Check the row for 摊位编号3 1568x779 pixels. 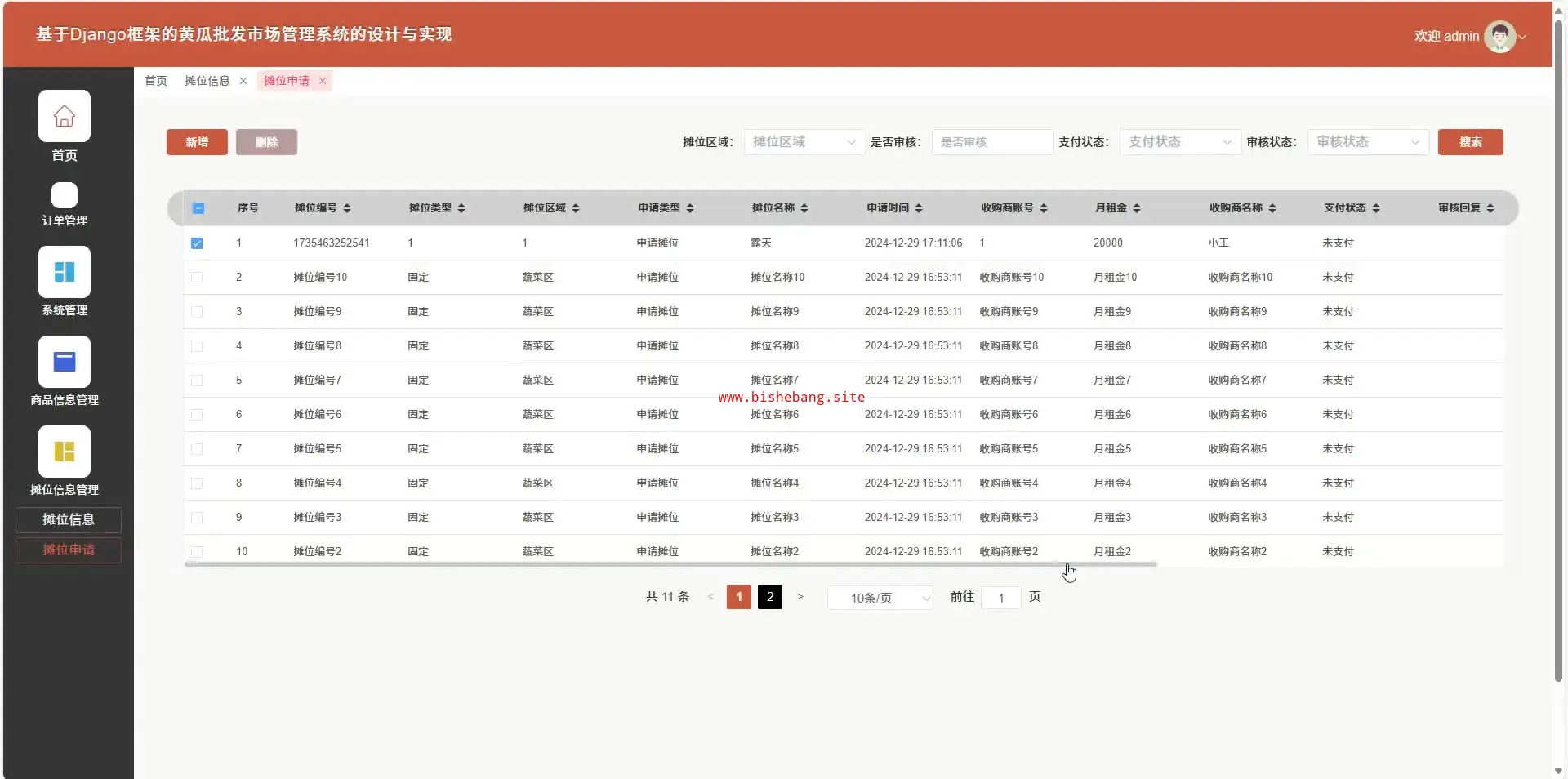click(x=197, y=518)
